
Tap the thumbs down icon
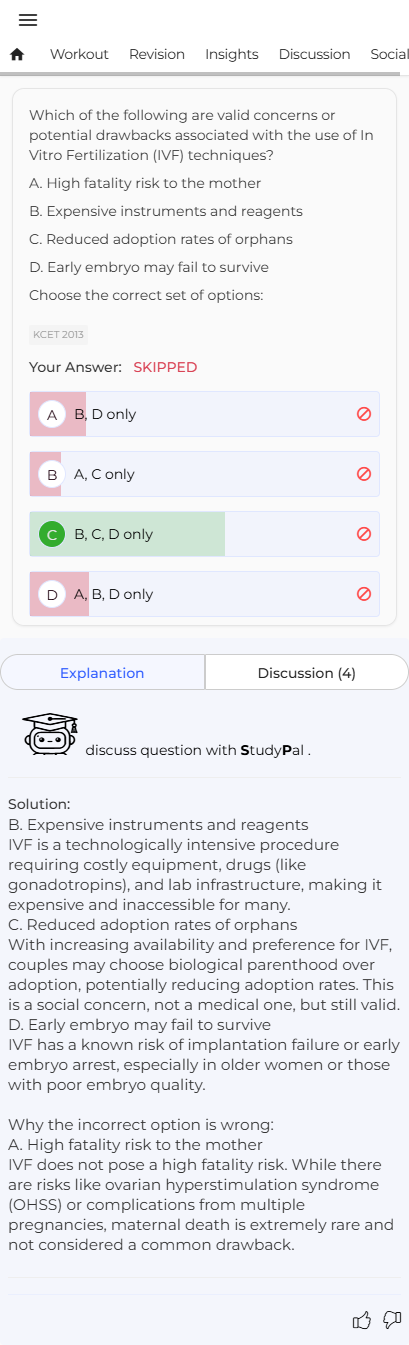point(392,1321)
